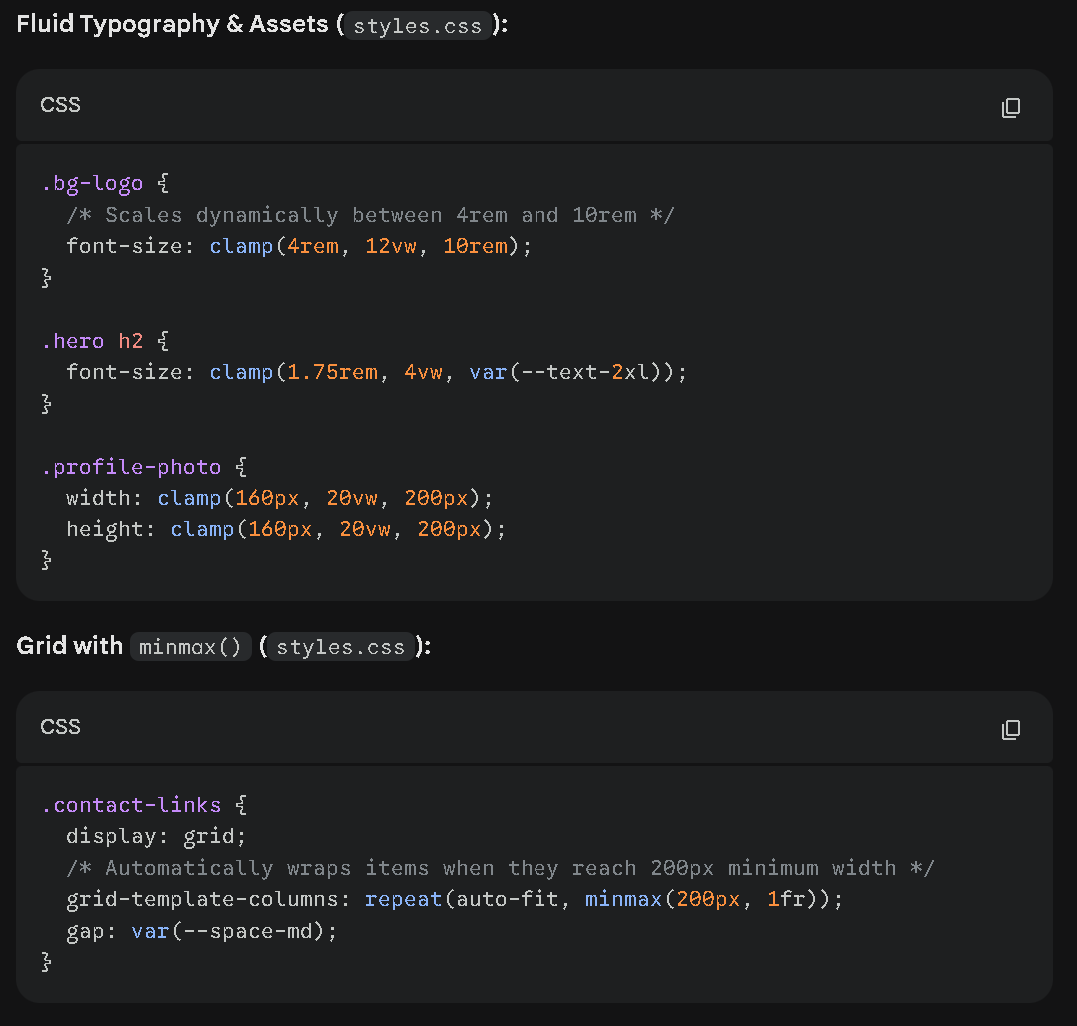Click the Fluid Typography & Assets heading

click(172, 23)
